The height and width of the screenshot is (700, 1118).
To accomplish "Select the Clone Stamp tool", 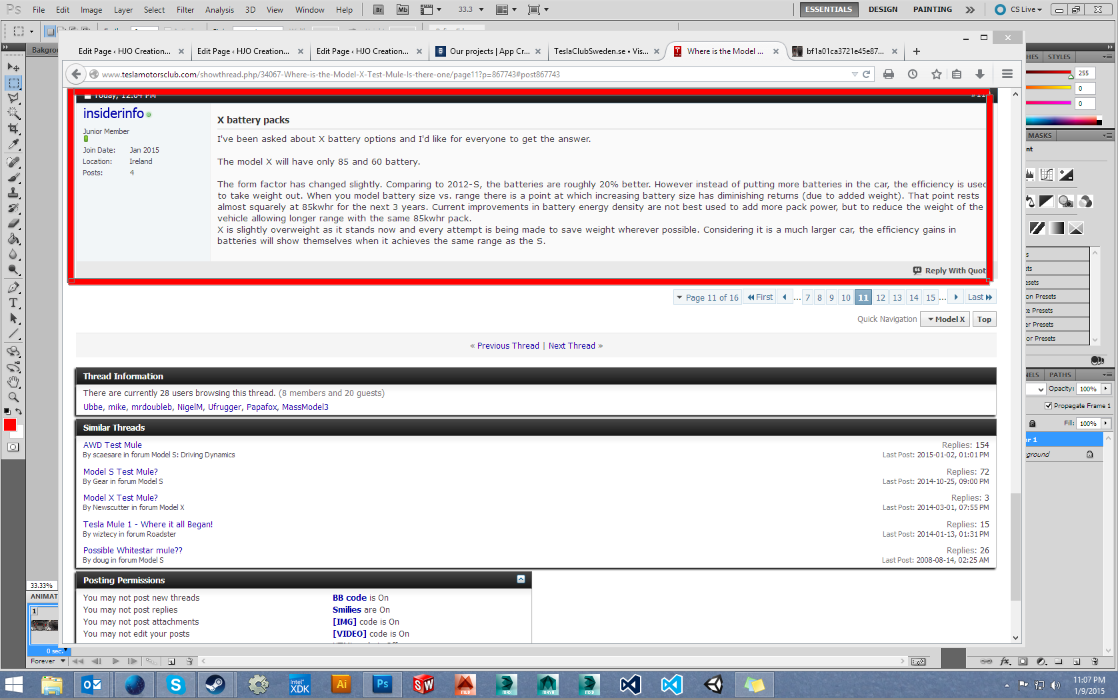I will pyautogui.click(x=14, y=193).
